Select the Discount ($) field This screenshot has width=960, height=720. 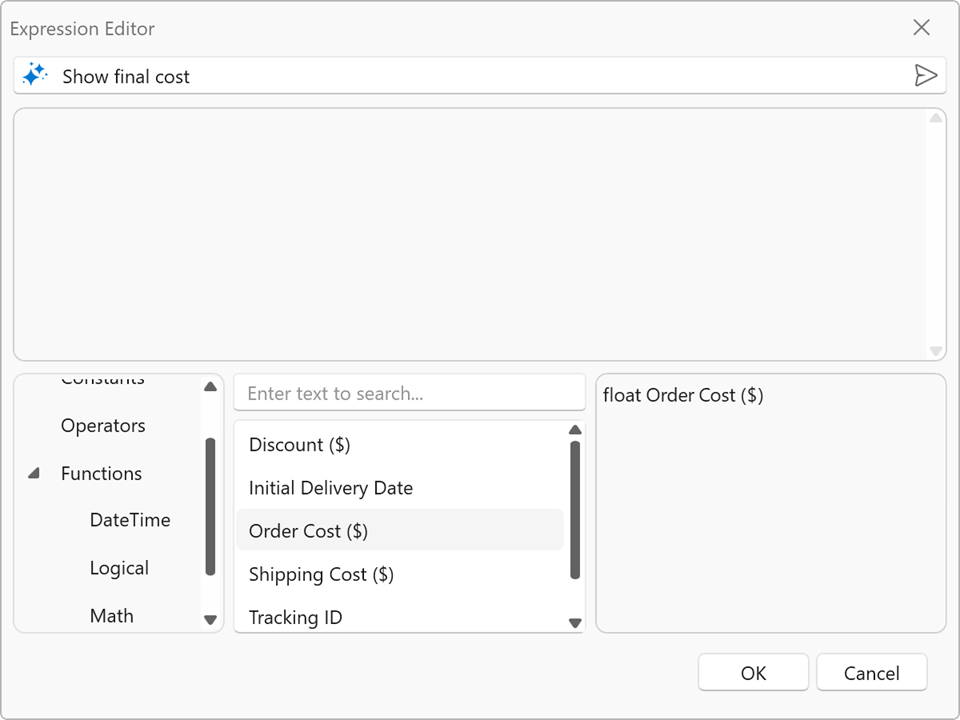400,444
